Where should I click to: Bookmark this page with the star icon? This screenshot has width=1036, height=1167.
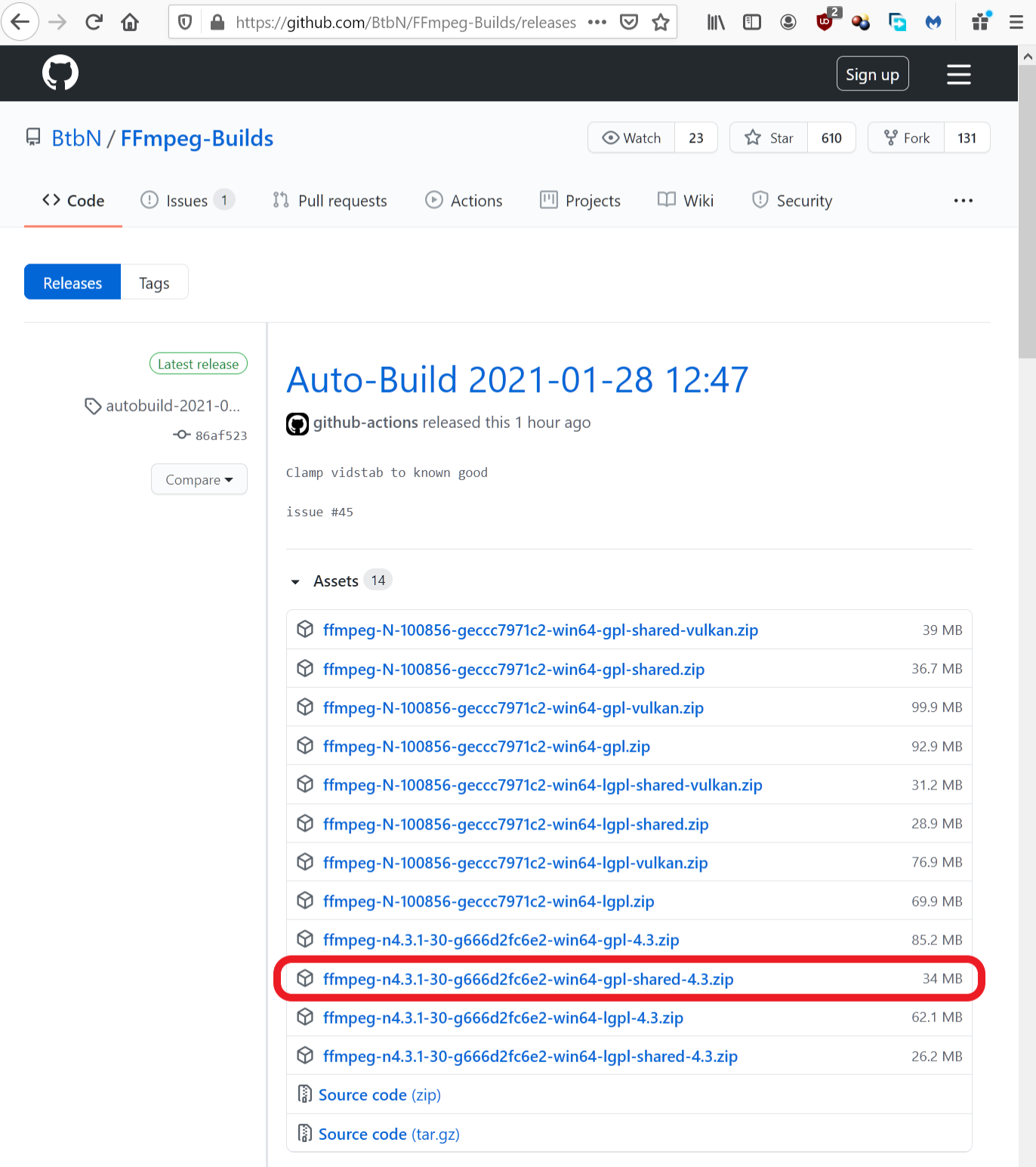(x=661, y=22)
